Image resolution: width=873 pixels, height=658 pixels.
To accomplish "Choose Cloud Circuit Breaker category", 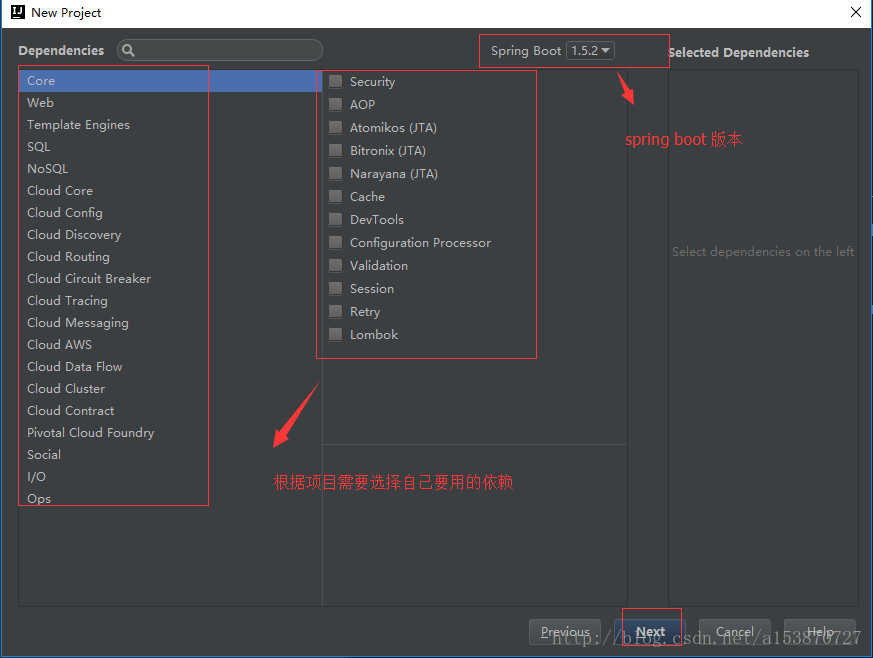I will (170, 278).
